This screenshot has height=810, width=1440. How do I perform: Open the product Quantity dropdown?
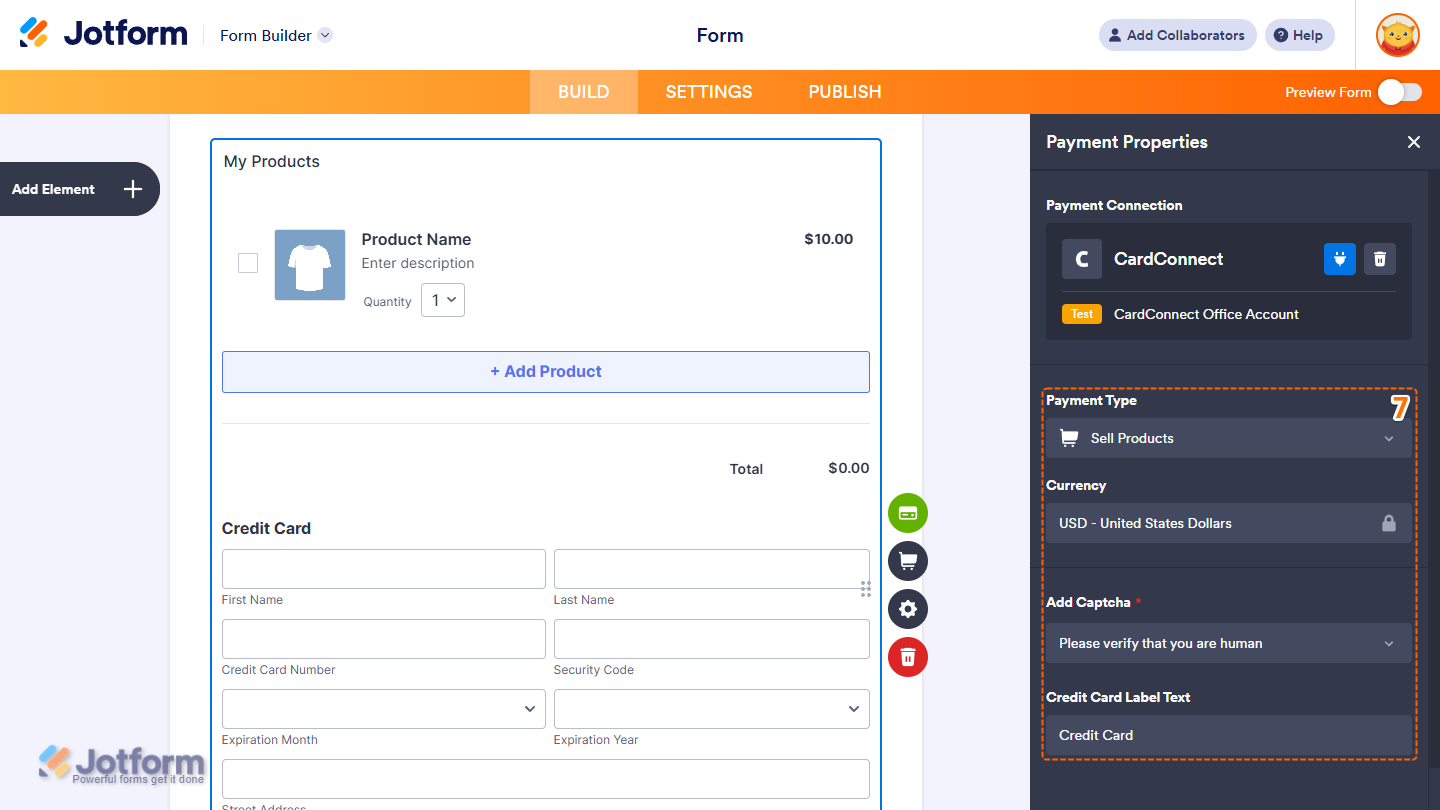(442, 299)
